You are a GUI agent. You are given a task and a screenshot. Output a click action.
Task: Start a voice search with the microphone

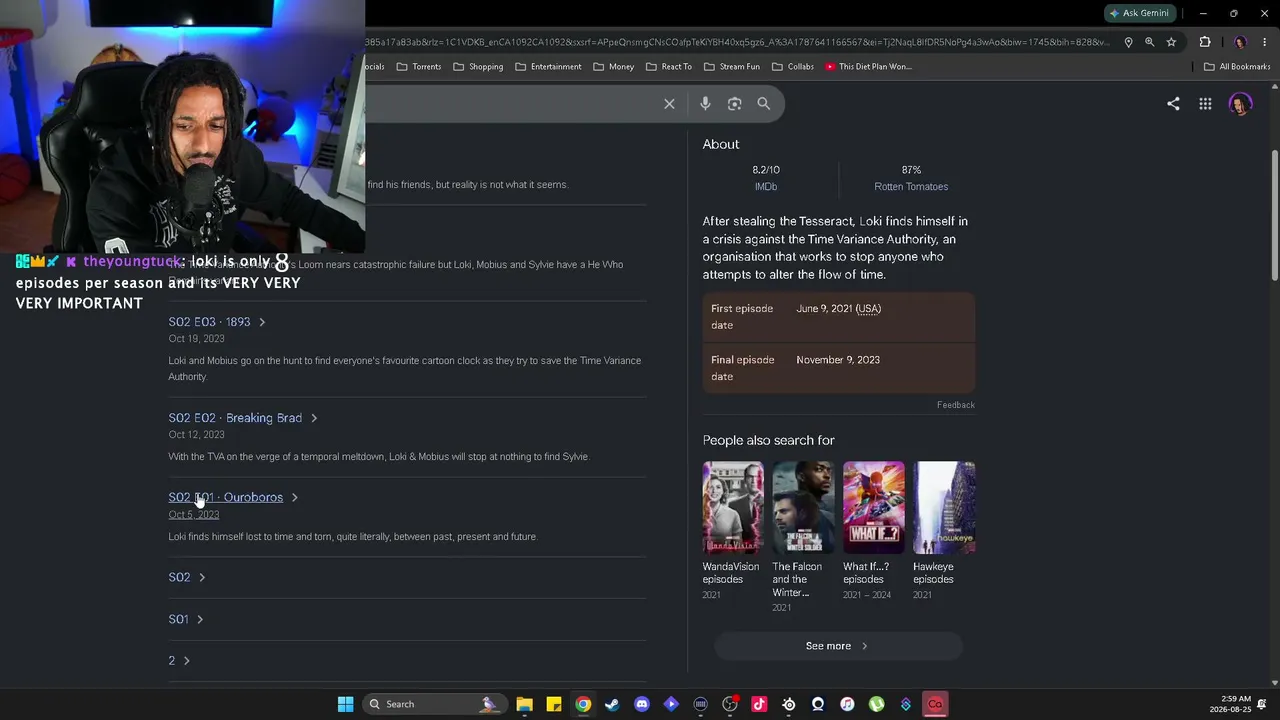click(705, 104)
